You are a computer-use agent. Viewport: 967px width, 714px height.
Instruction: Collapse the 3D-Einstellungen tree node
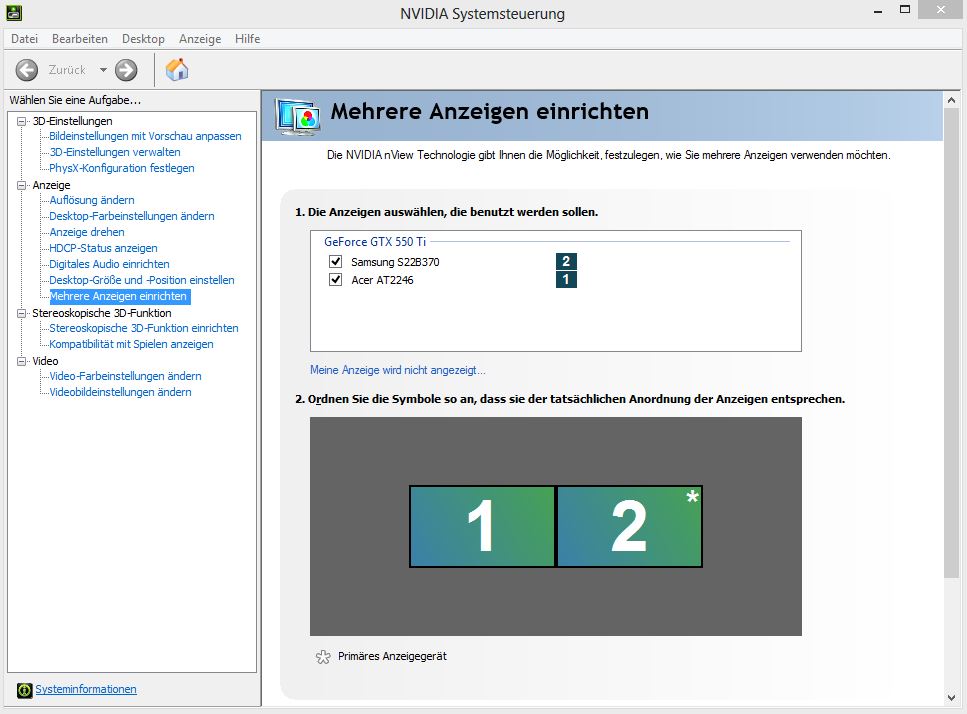[x=22, y=121]
